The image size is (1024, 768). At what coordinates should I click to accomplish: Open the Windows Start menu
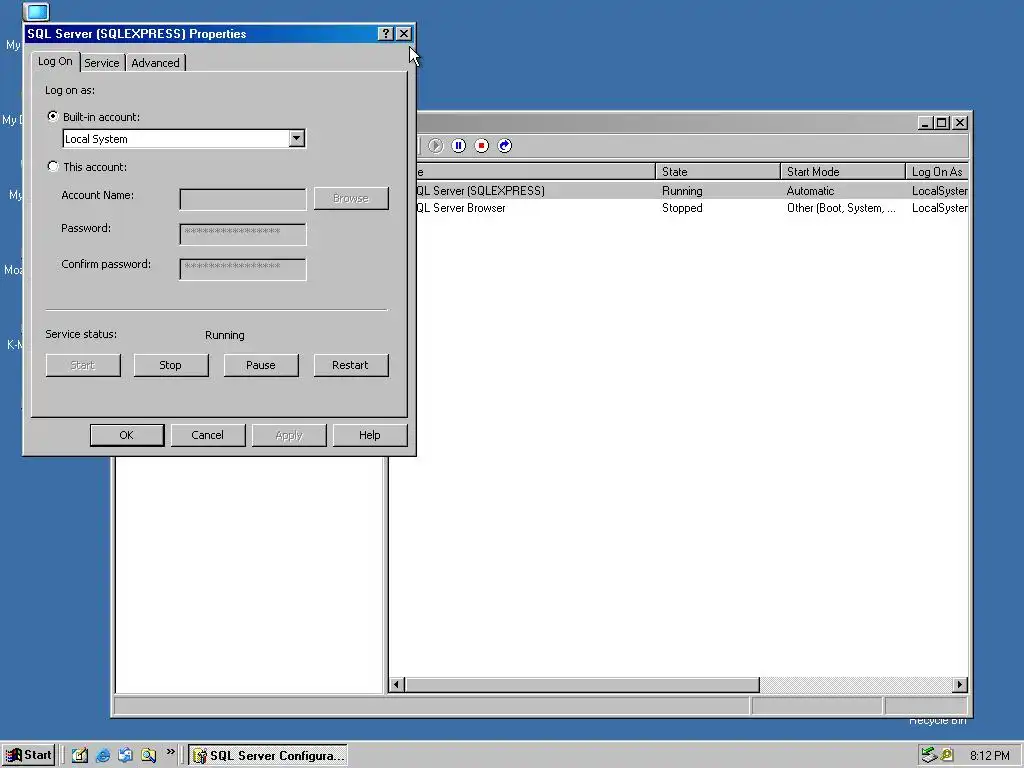click(28, 755)
